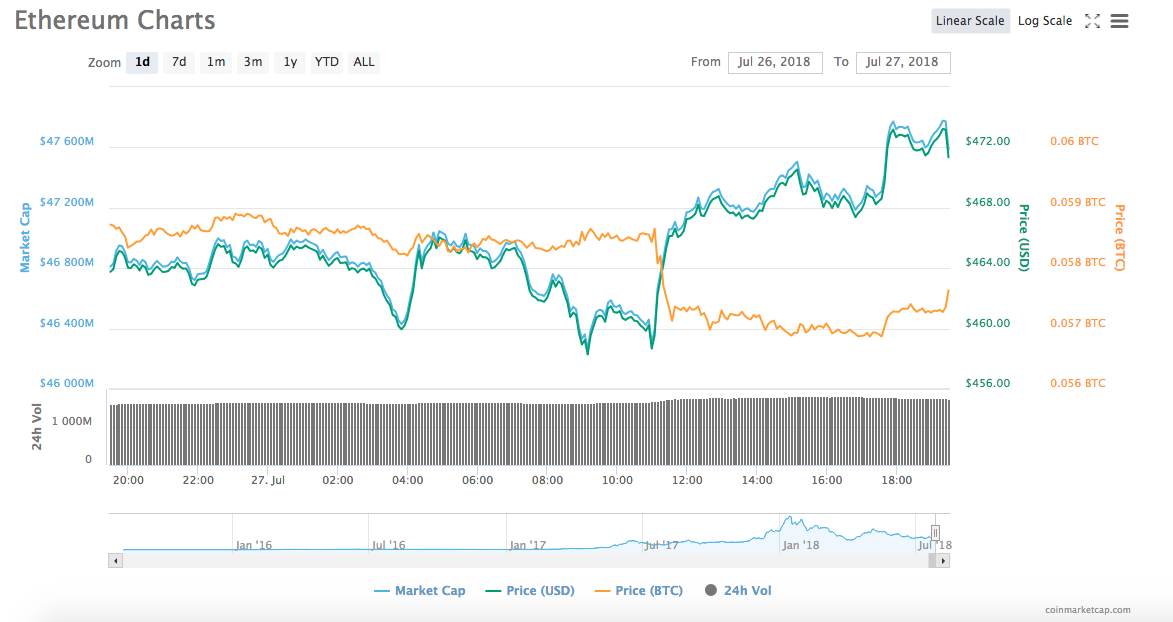Click the Ethereum Charts heading
The height and width of the screenshot is (622, 1173).
tap(114, 20)
